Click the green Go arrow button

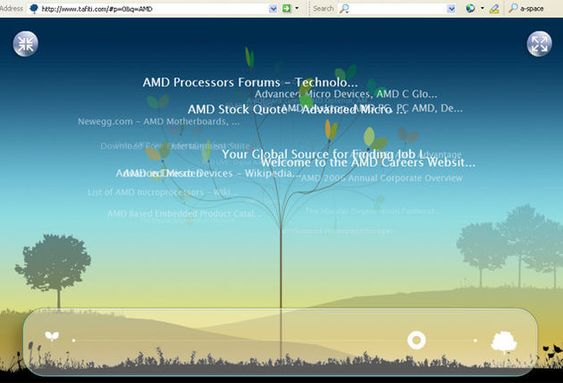pos(287,8)
